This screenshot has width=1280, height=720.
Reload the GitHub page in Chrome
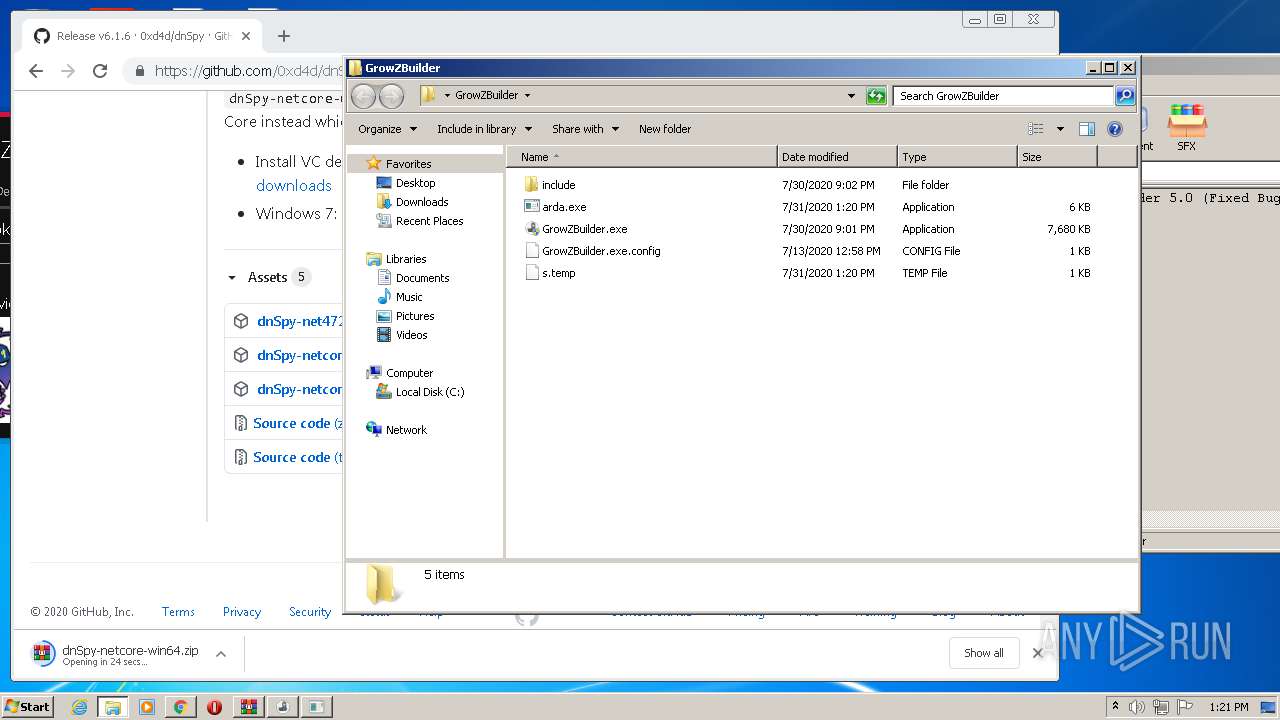(100, 71)
